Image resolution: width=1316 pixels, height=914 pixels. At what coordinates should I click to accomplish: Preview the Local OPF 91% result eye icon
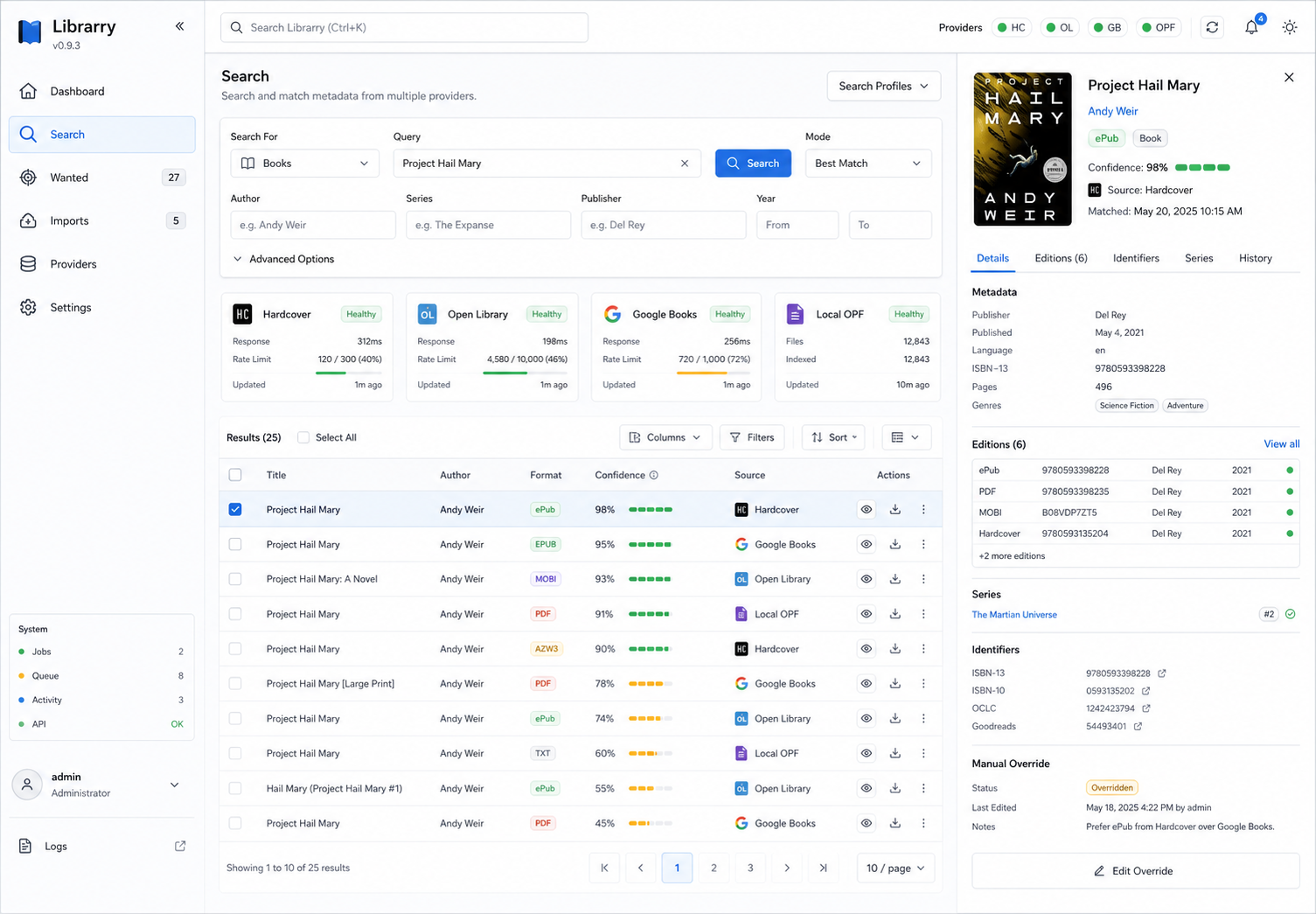click(867, 614)
